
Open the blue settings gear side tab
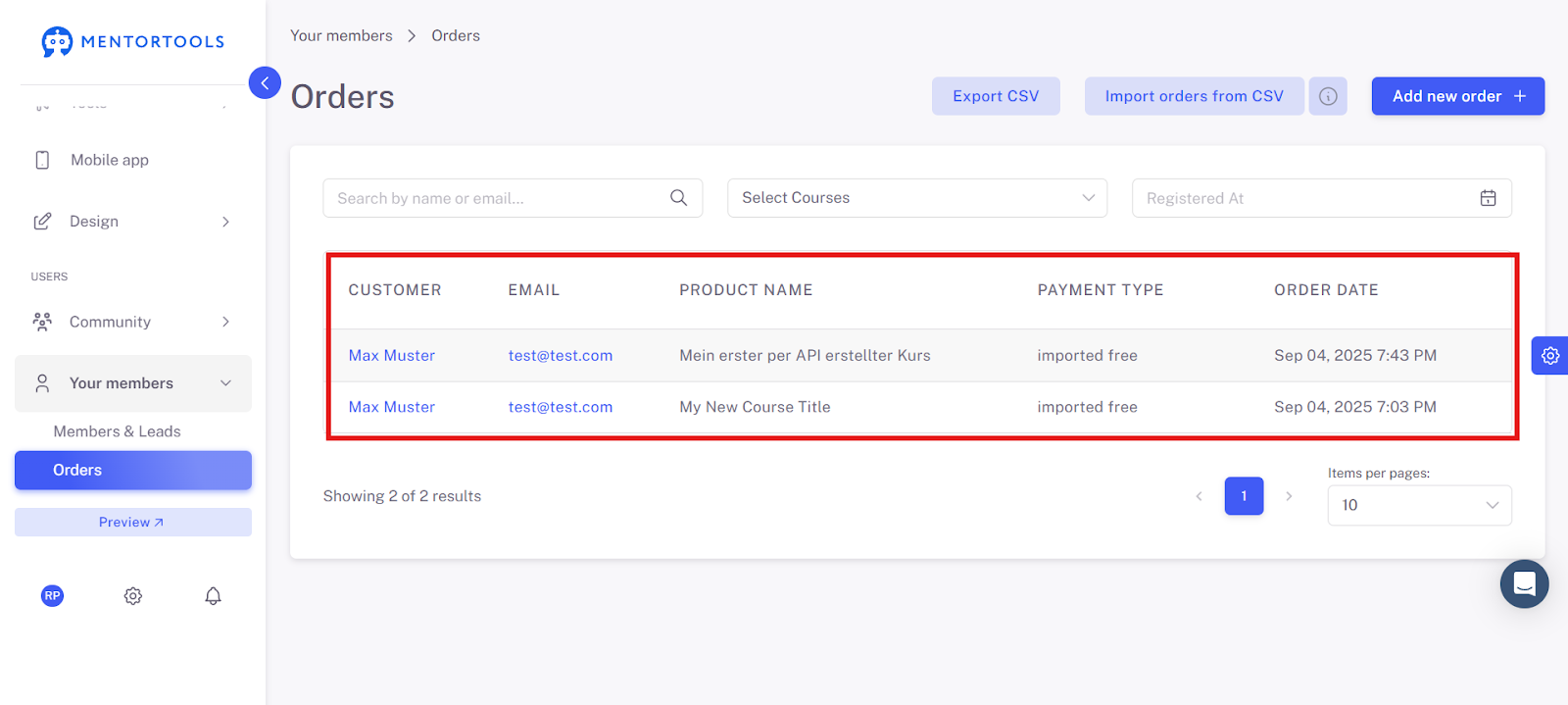1550,356
